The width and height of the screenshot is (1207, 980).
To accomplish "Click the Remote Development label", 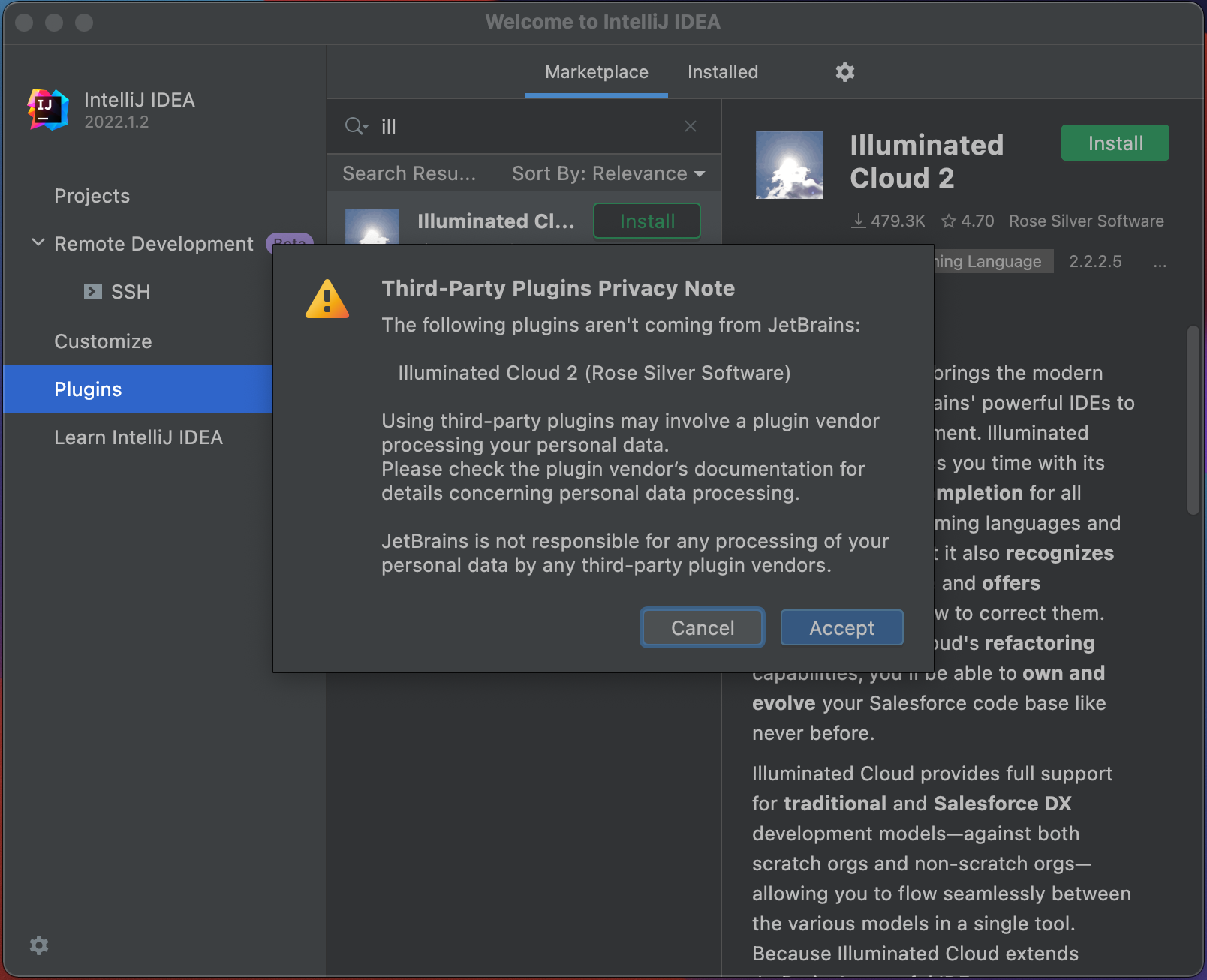I will pos(154,244).
